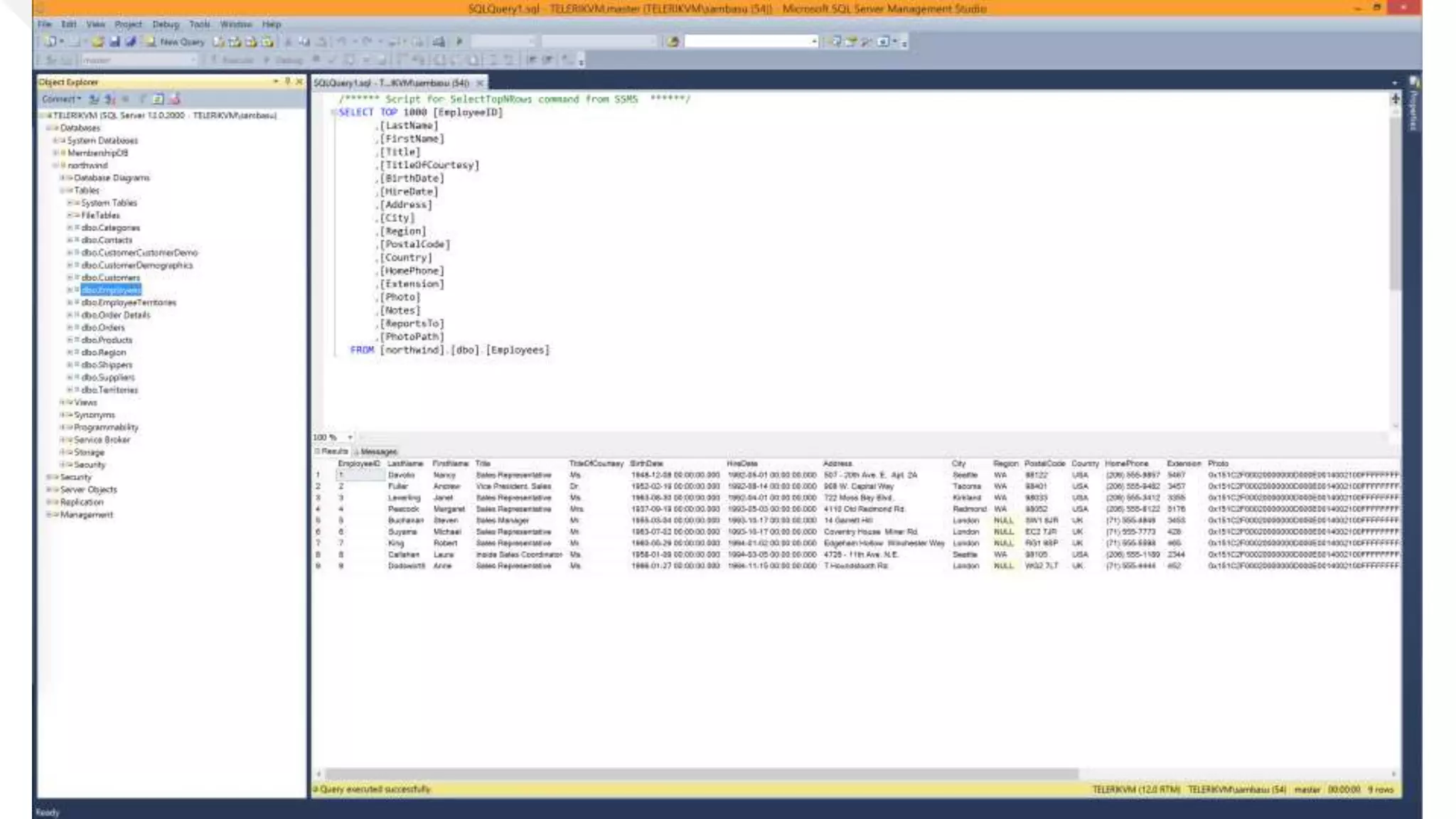This screenshot has height=819, width=1456.
Task: Open the database selector dropdown
Action: (x=193, y=60)
